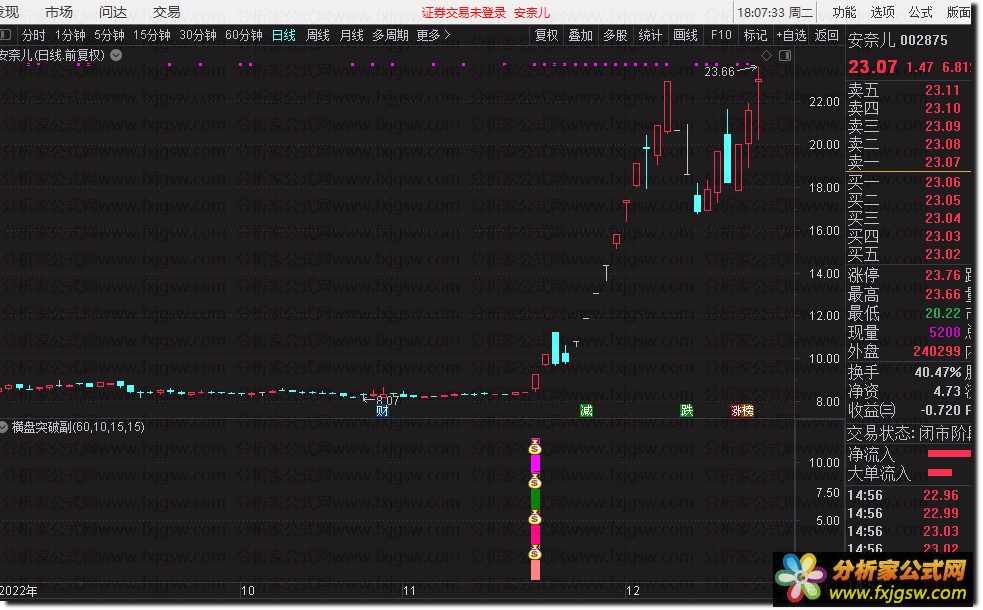
Task: Click the sidebar panel toggle icon left of 分时
Action: (6, 35)
